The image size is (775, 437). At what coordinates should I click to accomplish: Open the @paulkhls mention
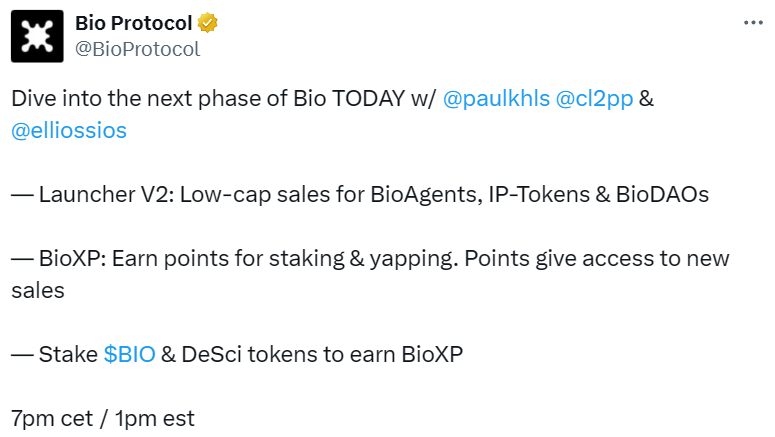click(496, 101)
